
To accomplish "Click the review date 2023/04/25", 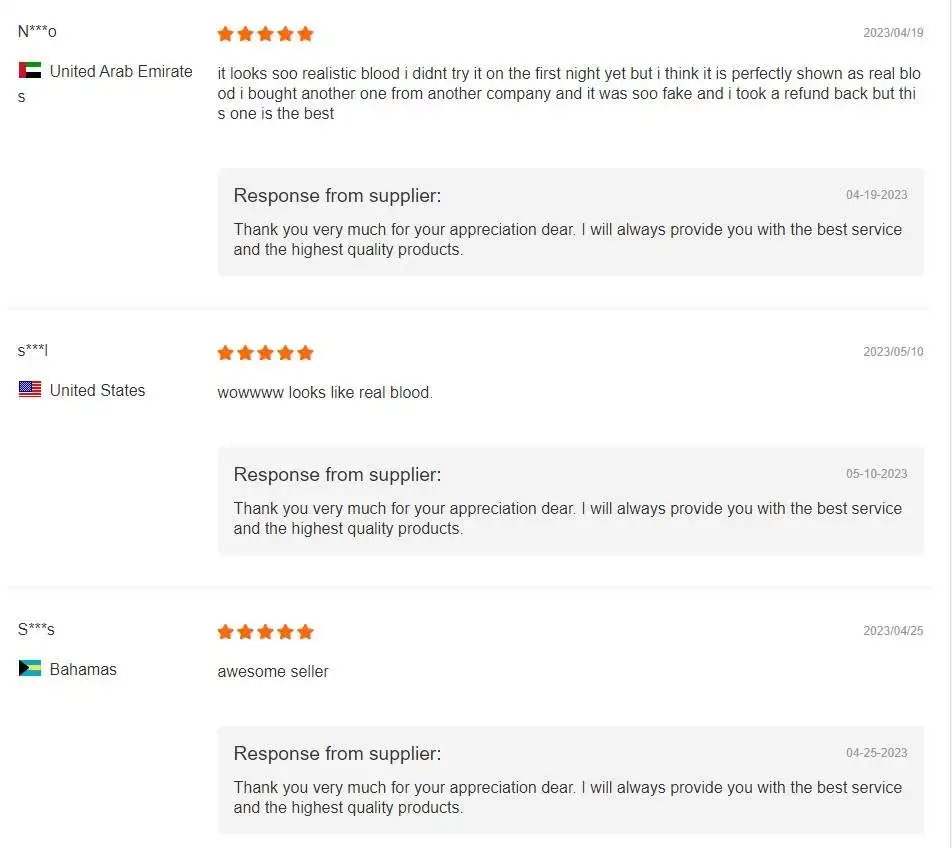I will [x=893, y=631].
